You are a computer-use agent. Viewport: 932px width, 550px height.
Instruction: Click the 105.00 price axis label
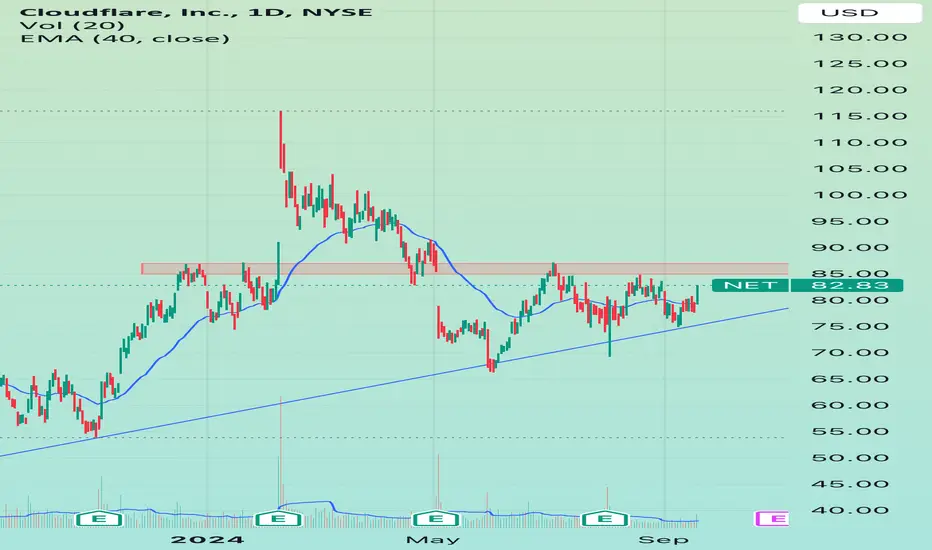(859, 169)
